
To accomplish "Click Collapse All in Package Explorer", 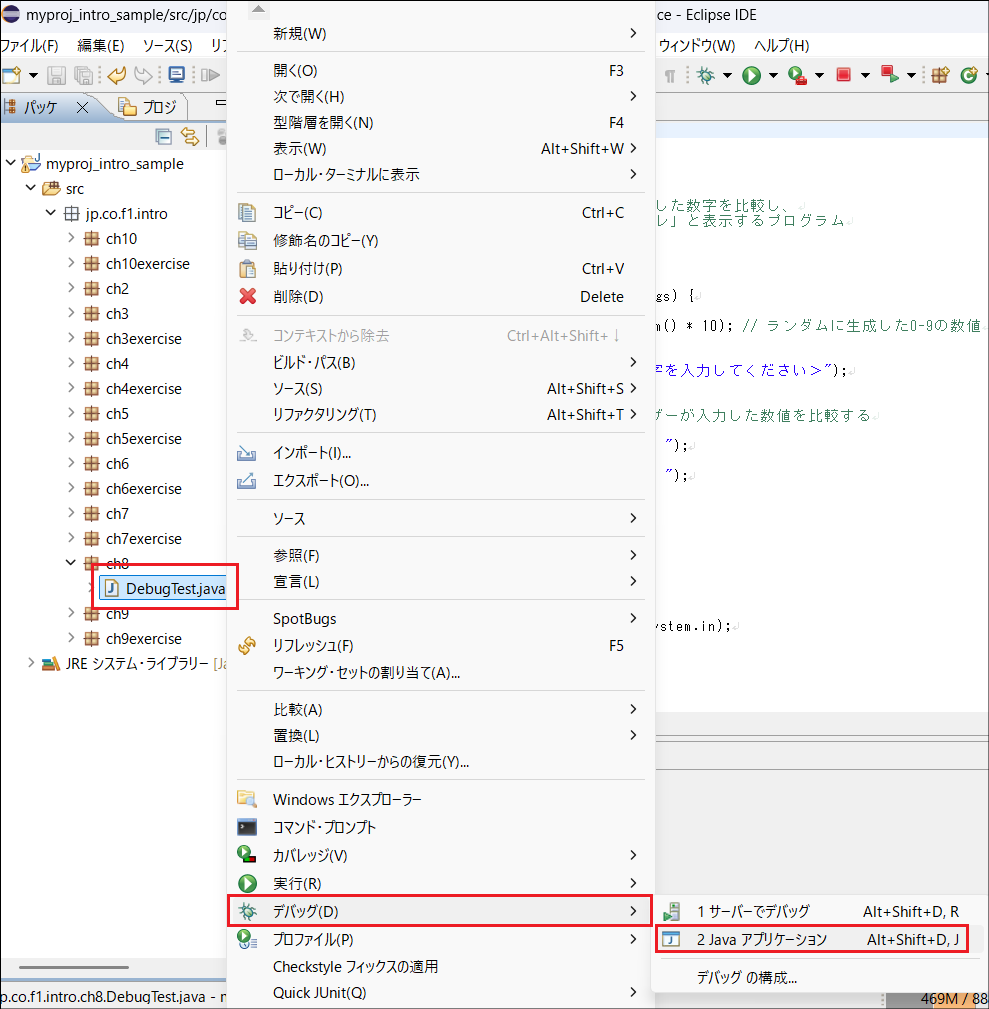I will pos(164,137).
